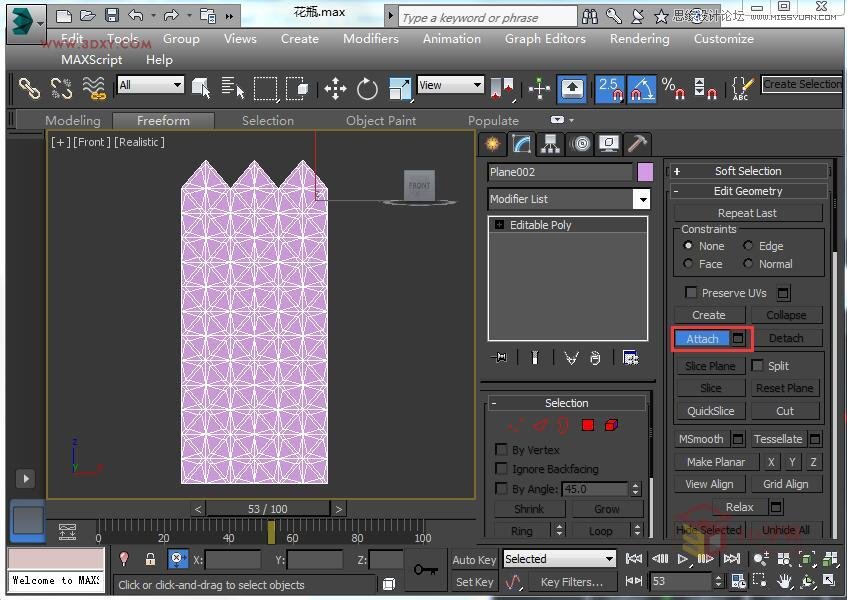The height and width of the screenshot is (600, 847).
Task: Open the Hierarchy command panel tab
Action: click(550, 144)
